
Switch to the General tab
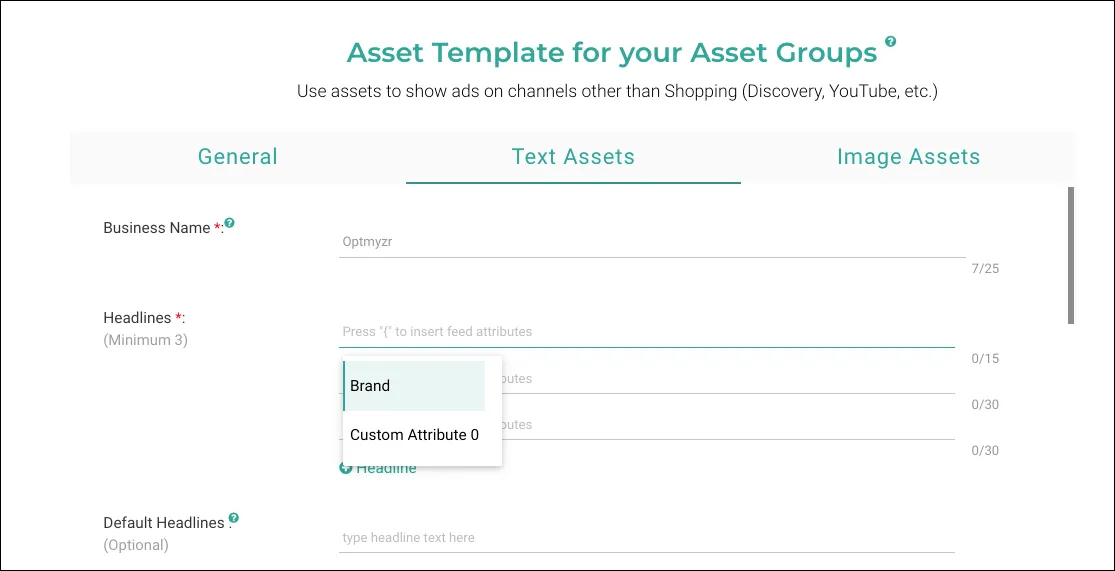pos(238,157)
